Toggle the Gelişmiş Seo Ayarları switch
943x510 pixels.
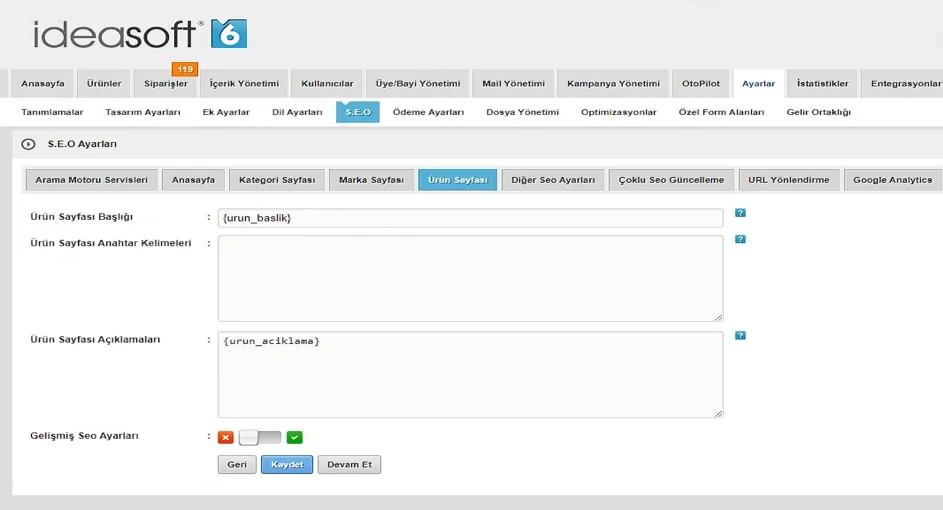click(260, 437)
